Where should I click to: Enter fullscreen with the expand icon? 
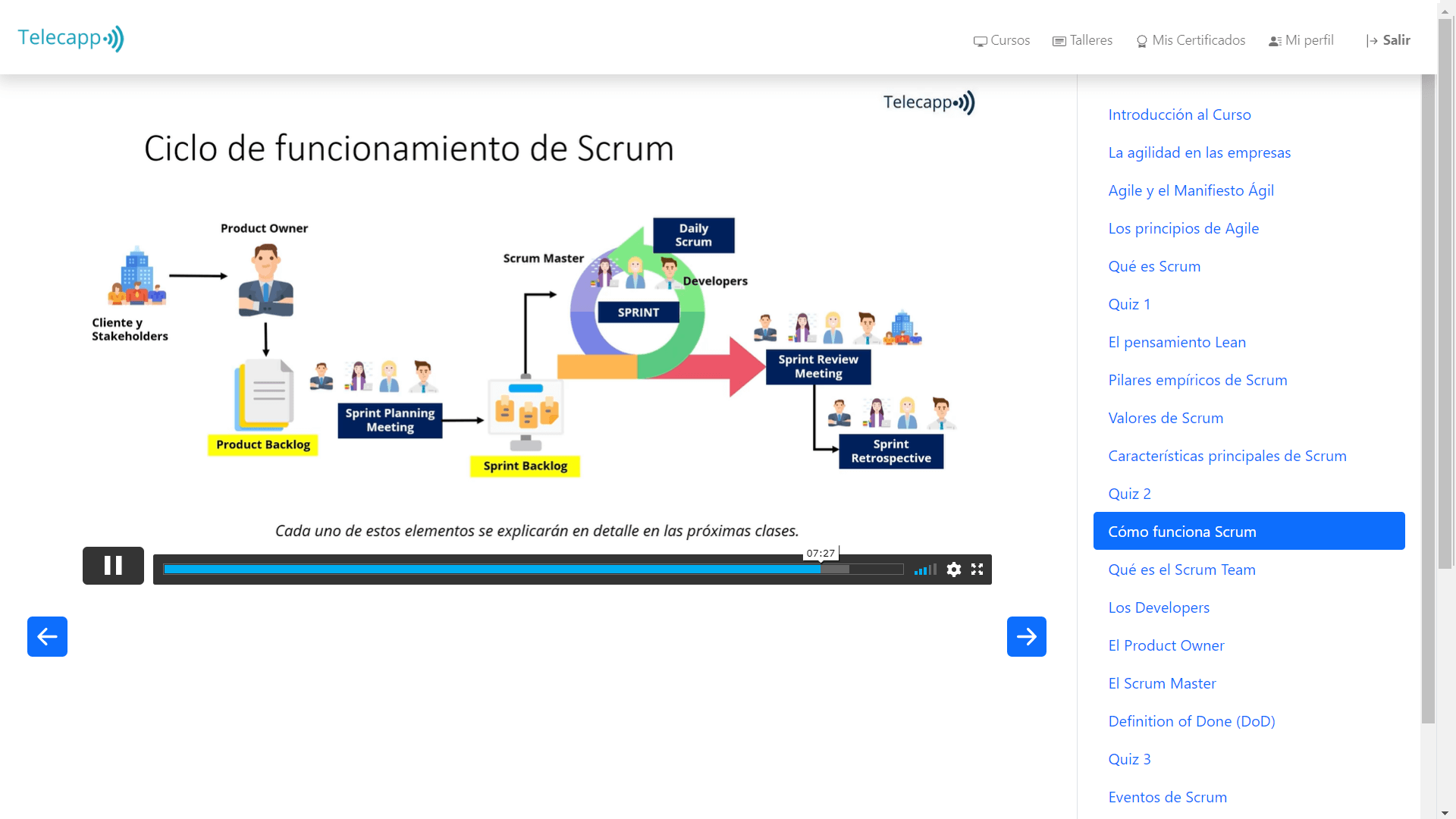point(977,570)
